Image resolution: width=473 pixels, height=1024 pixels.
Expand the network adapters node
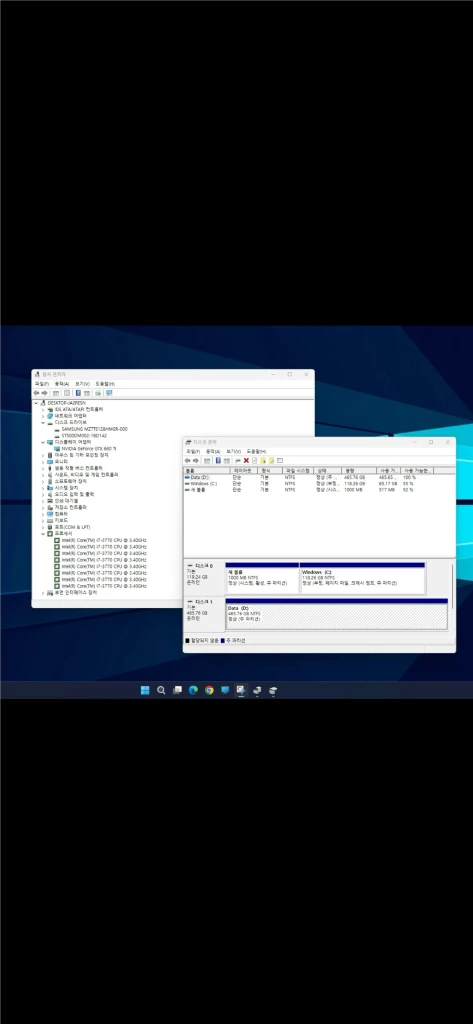(x=43, y=416)
